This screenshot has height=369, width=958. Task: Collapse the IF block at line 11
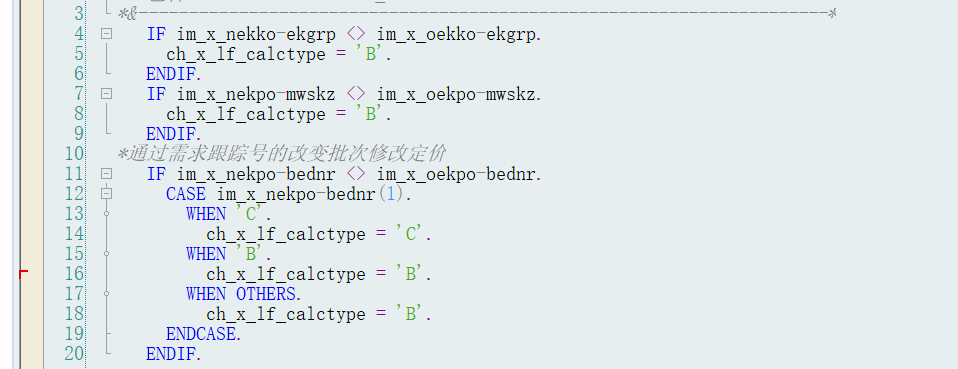coord(107,174)
